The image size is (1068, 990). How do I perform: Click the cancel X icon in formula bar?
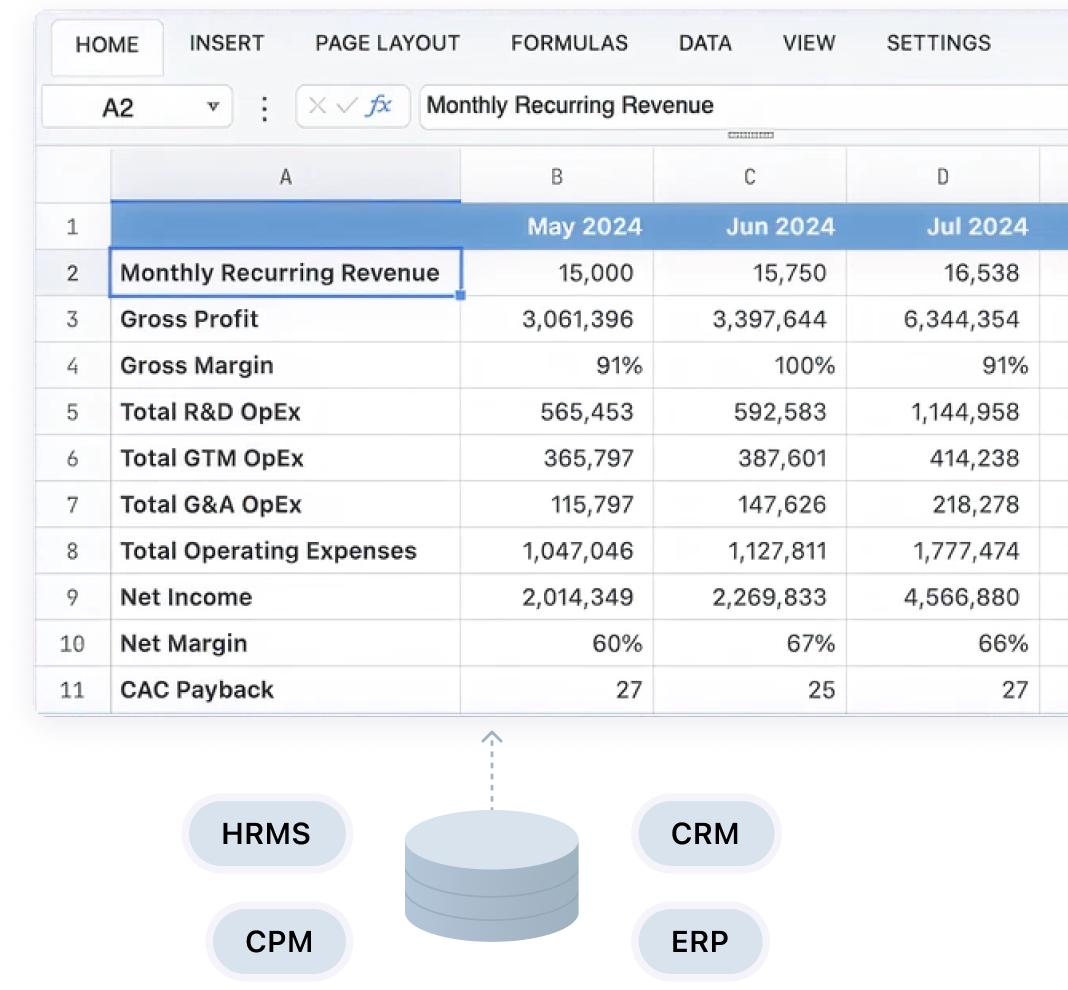click(x=317, y=106)
